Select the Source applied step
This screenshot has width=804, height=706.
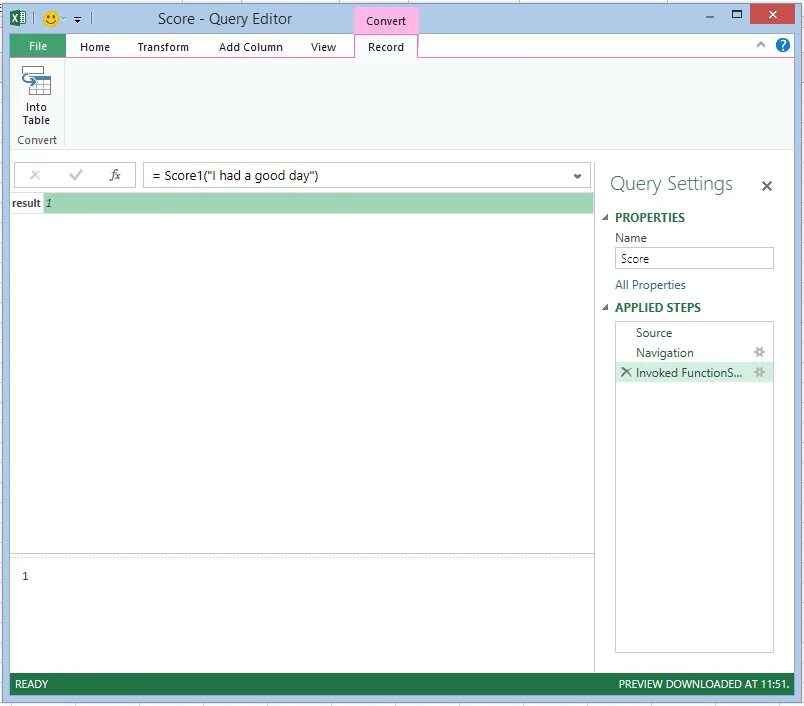coord(694,333)
